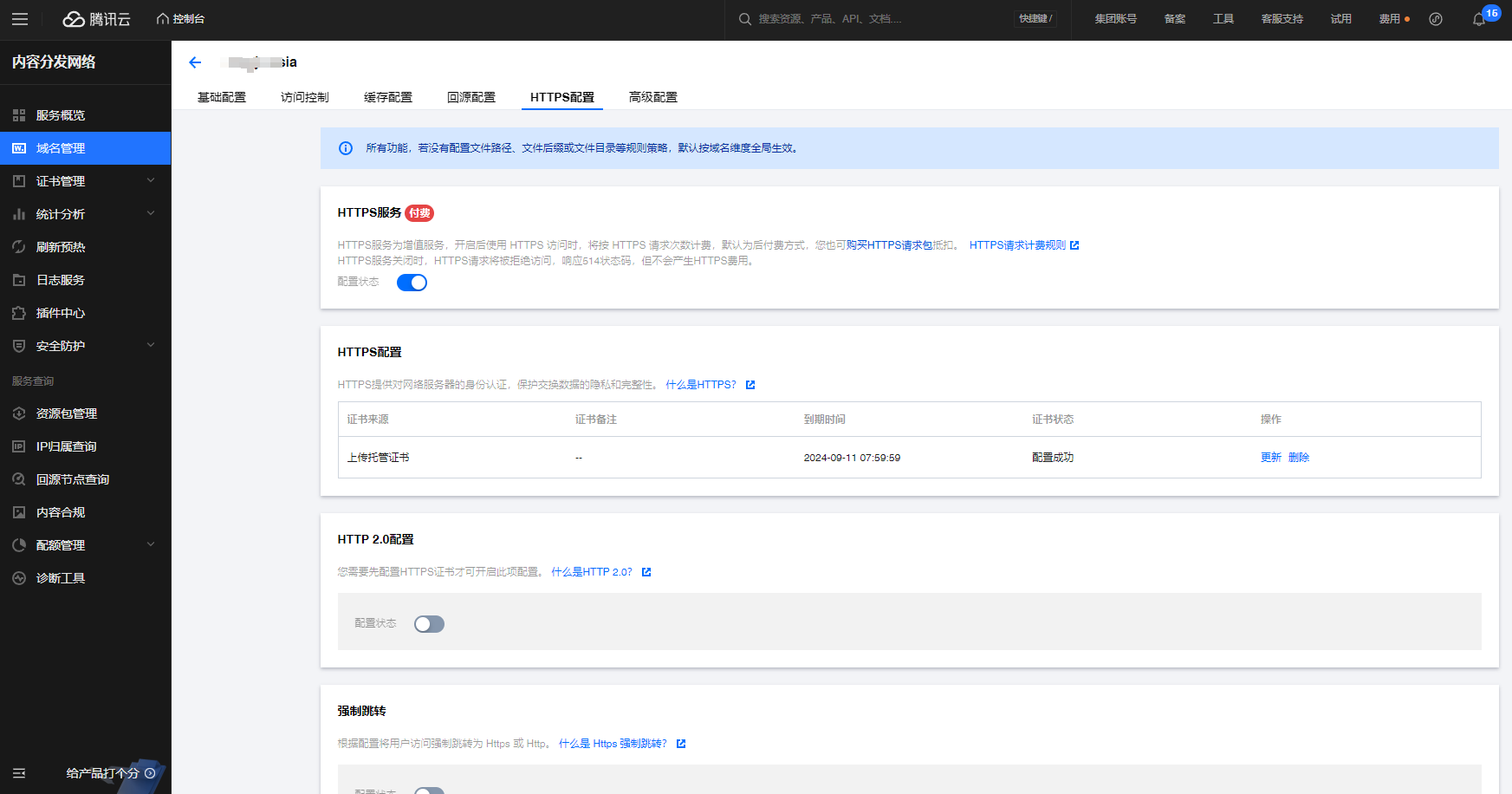Click the Plugin Center (插件中心) puzzle icon

coord(19,313)
